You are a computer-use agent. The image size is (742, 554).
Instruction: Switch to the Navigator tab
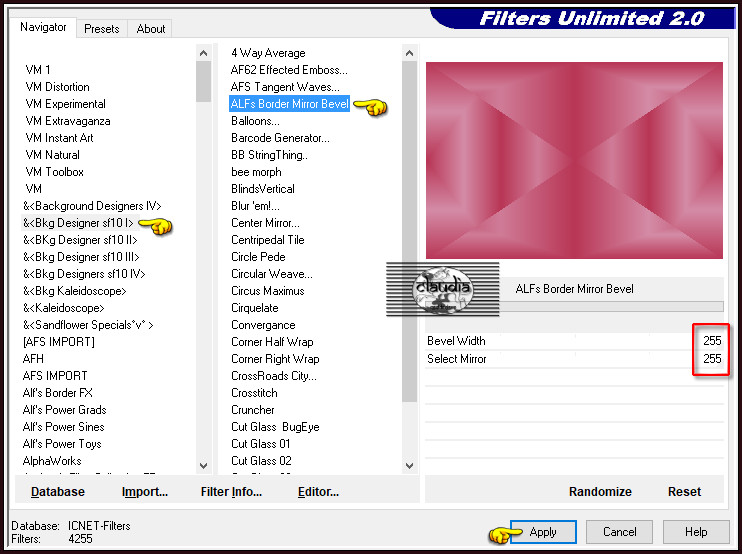pyautogui.click(x=43, y=27)
